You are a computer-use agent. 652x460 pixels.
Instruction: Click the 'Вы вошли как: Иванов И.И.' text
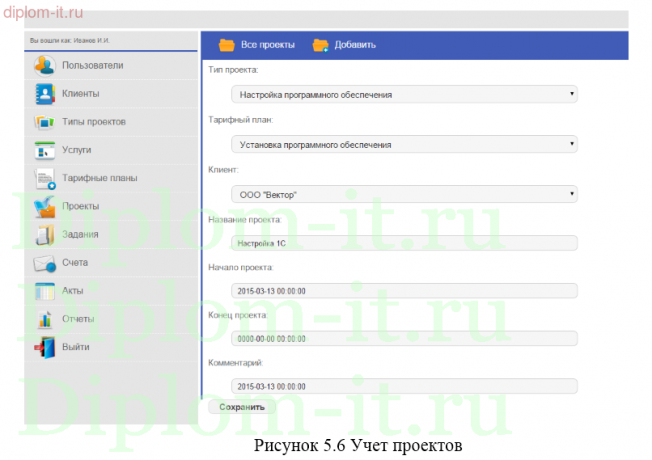coord(70,41)
